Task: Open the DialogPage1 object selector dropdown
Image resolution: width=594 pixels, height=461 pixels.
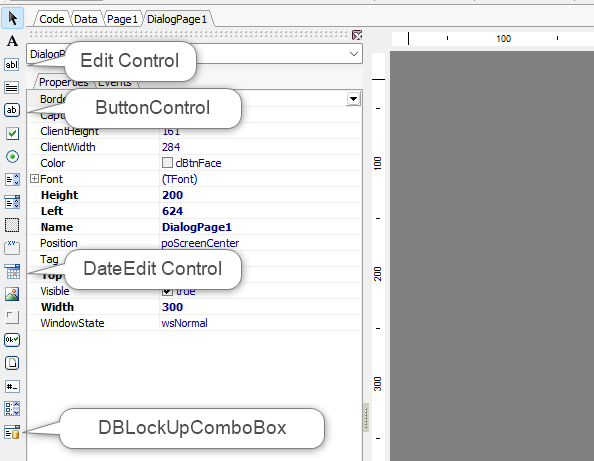Action: click(x=353, y=54)
